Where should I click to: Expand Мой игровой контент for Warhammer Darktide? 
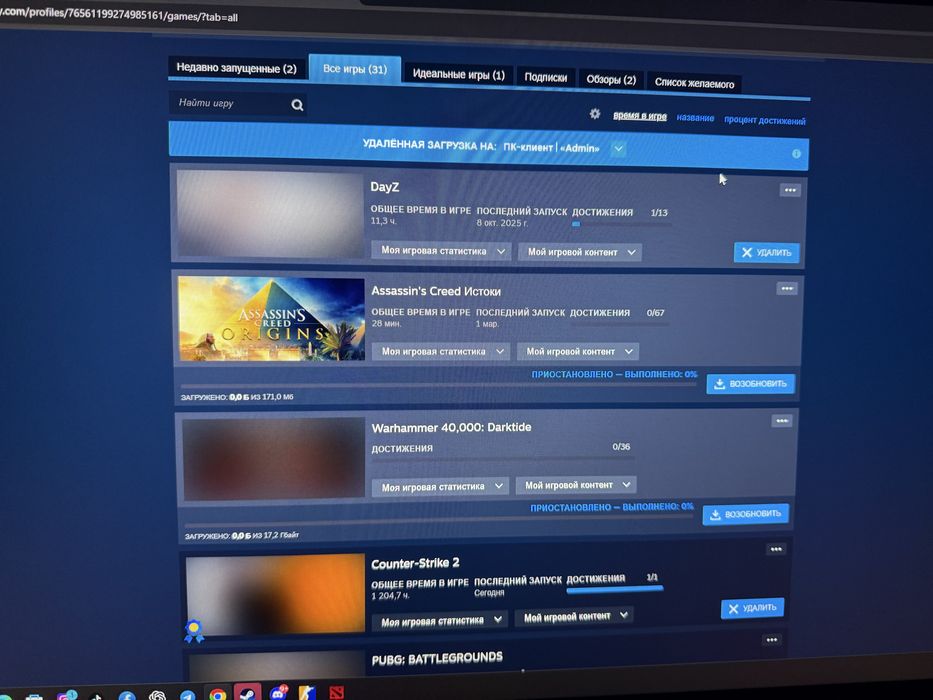tap(576, 485)
